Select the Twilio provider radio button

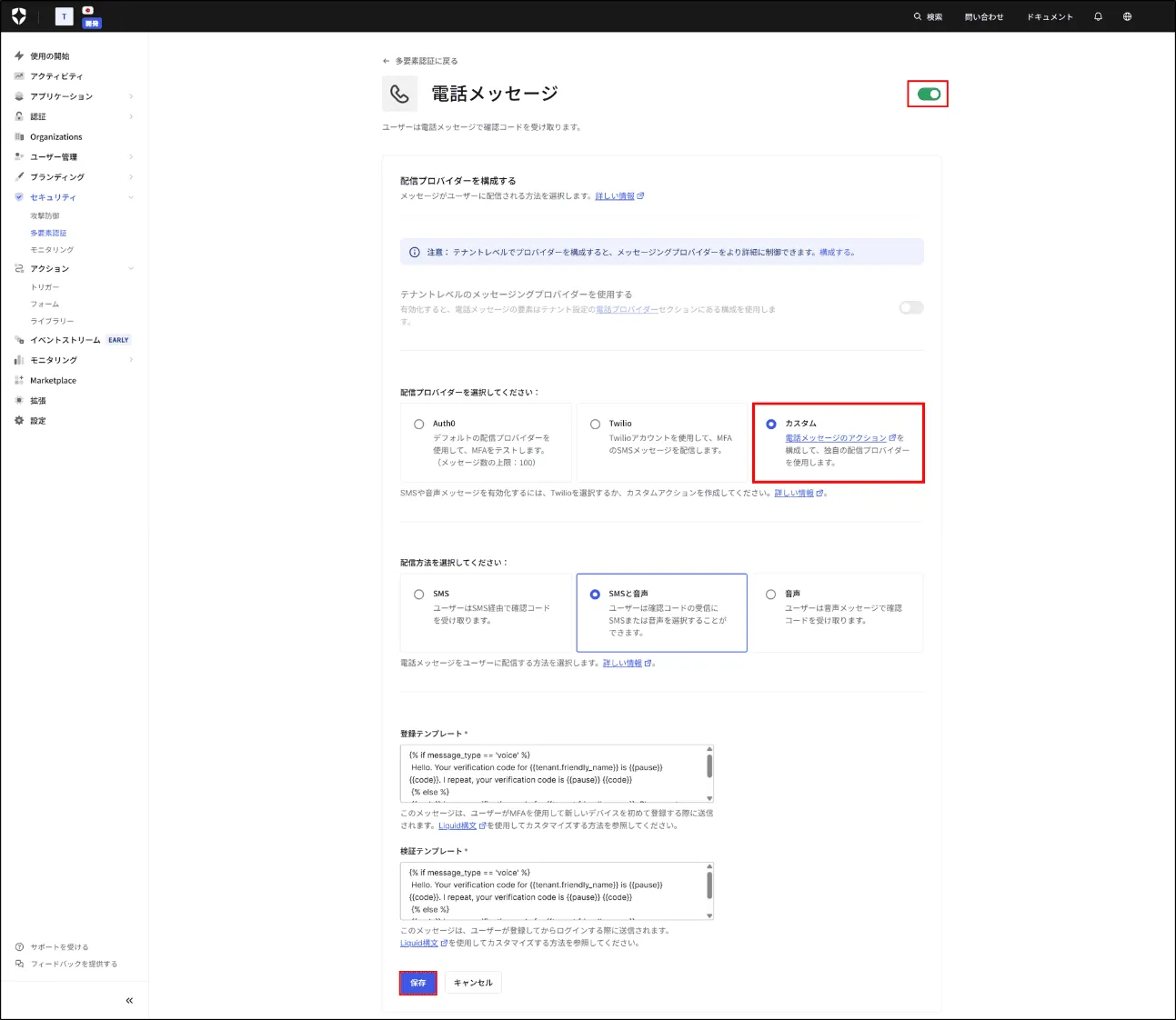[x=595, y=424]
